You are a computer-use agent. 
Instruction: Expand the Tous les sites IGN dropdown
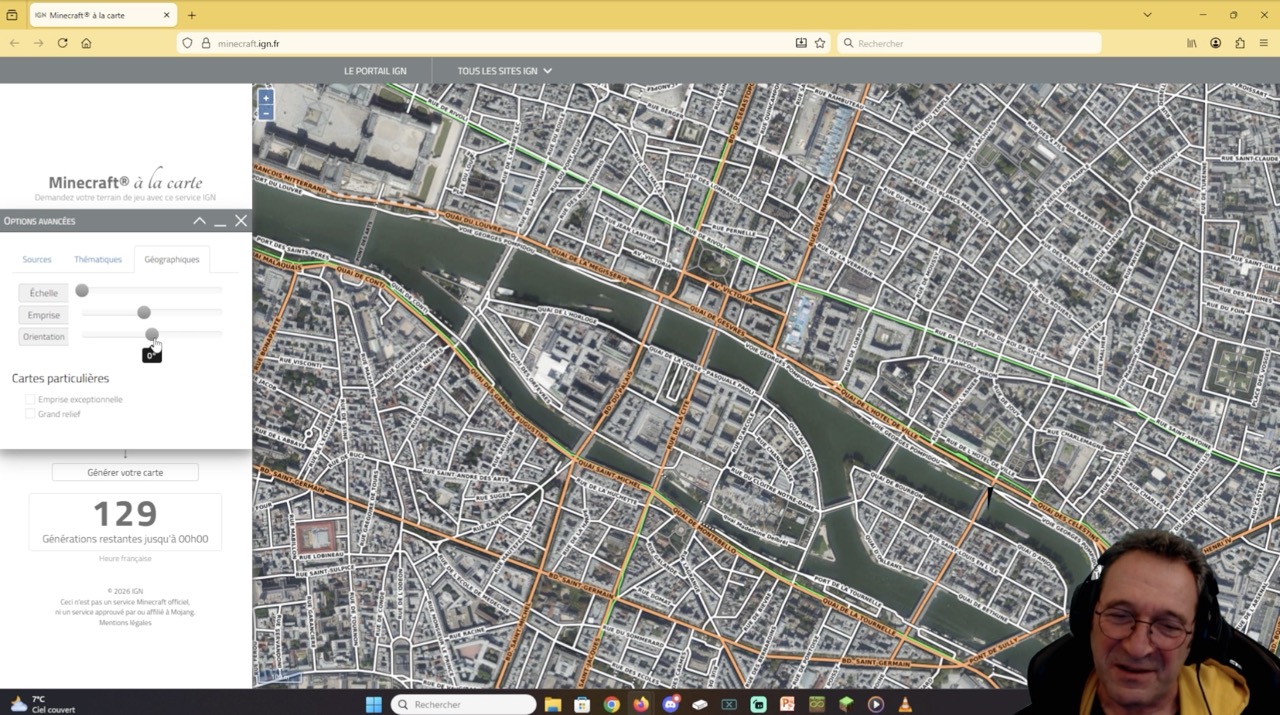point(504,71)
